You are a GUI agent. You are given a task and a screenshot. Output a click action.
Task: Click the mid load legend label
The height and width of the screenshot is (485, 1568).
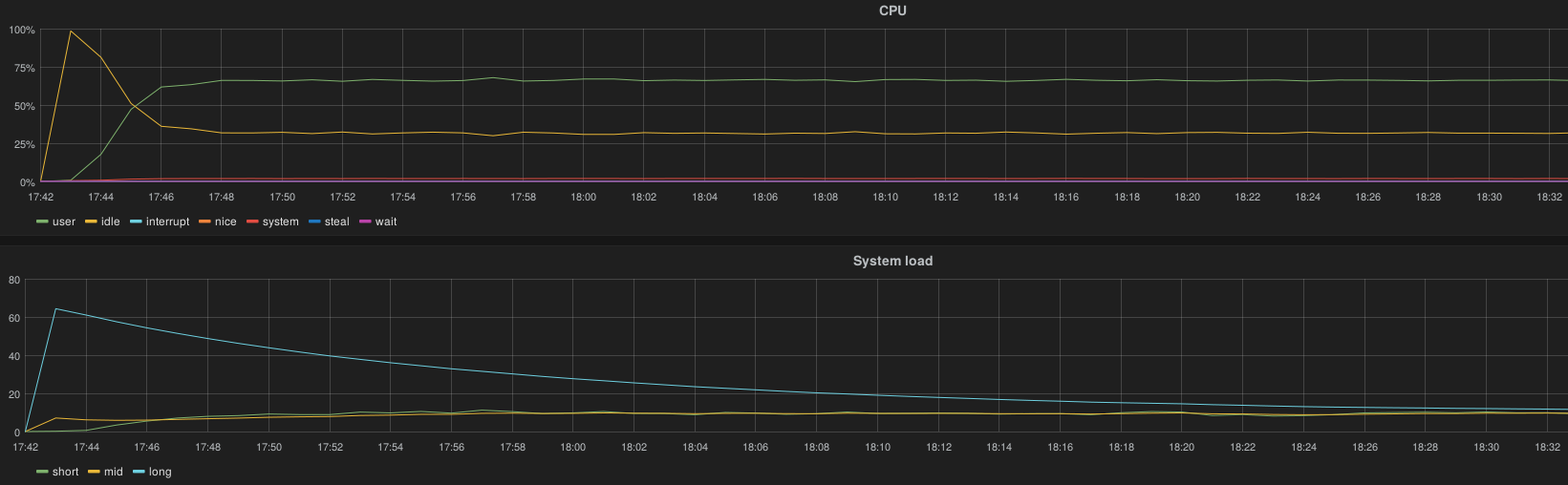pos(113,472)
